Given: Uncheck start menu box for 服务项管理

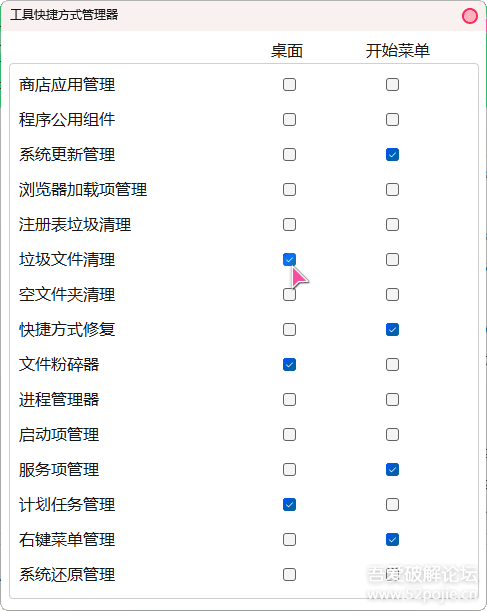Looking at the screenshot, I should 392,470.
